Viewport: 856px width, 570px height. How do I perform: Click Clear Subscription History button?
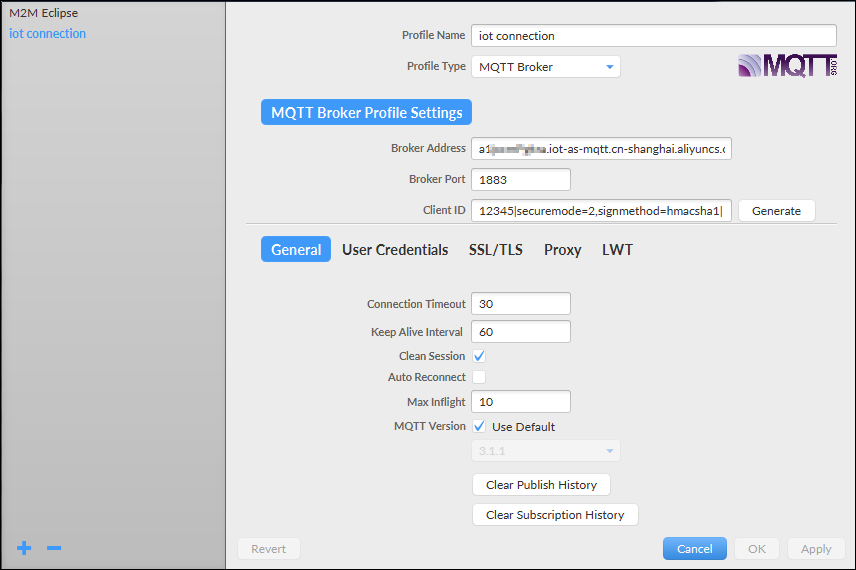(x=555, y=515)
